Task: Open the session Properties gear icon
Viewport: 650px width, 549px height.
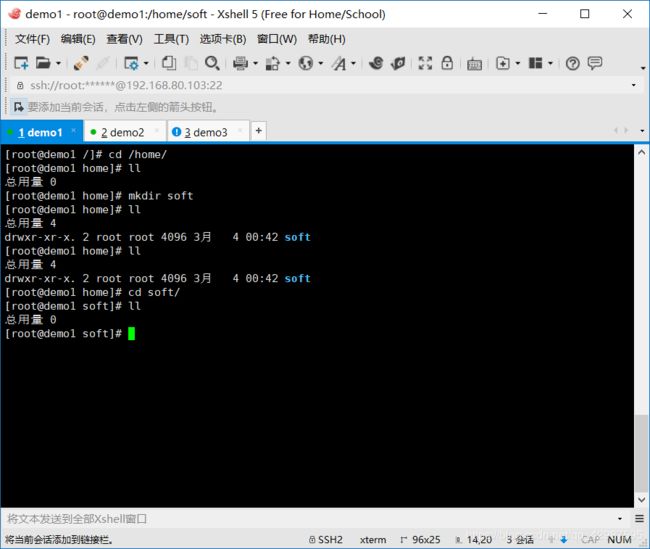Action: pyautogui.click(x=131, y=63)
